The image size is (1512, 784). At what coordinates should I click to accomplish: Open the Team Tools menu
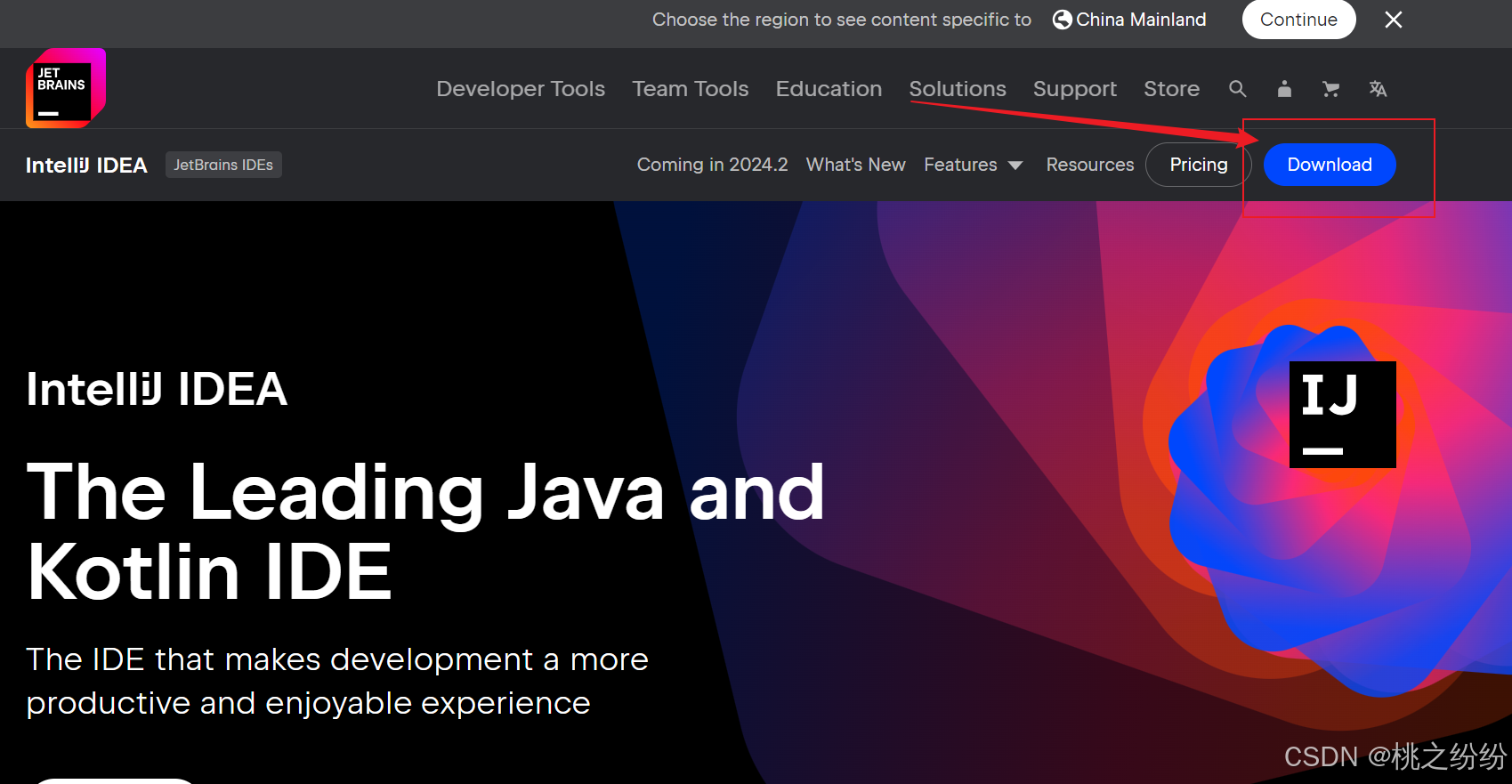point(691,89)
